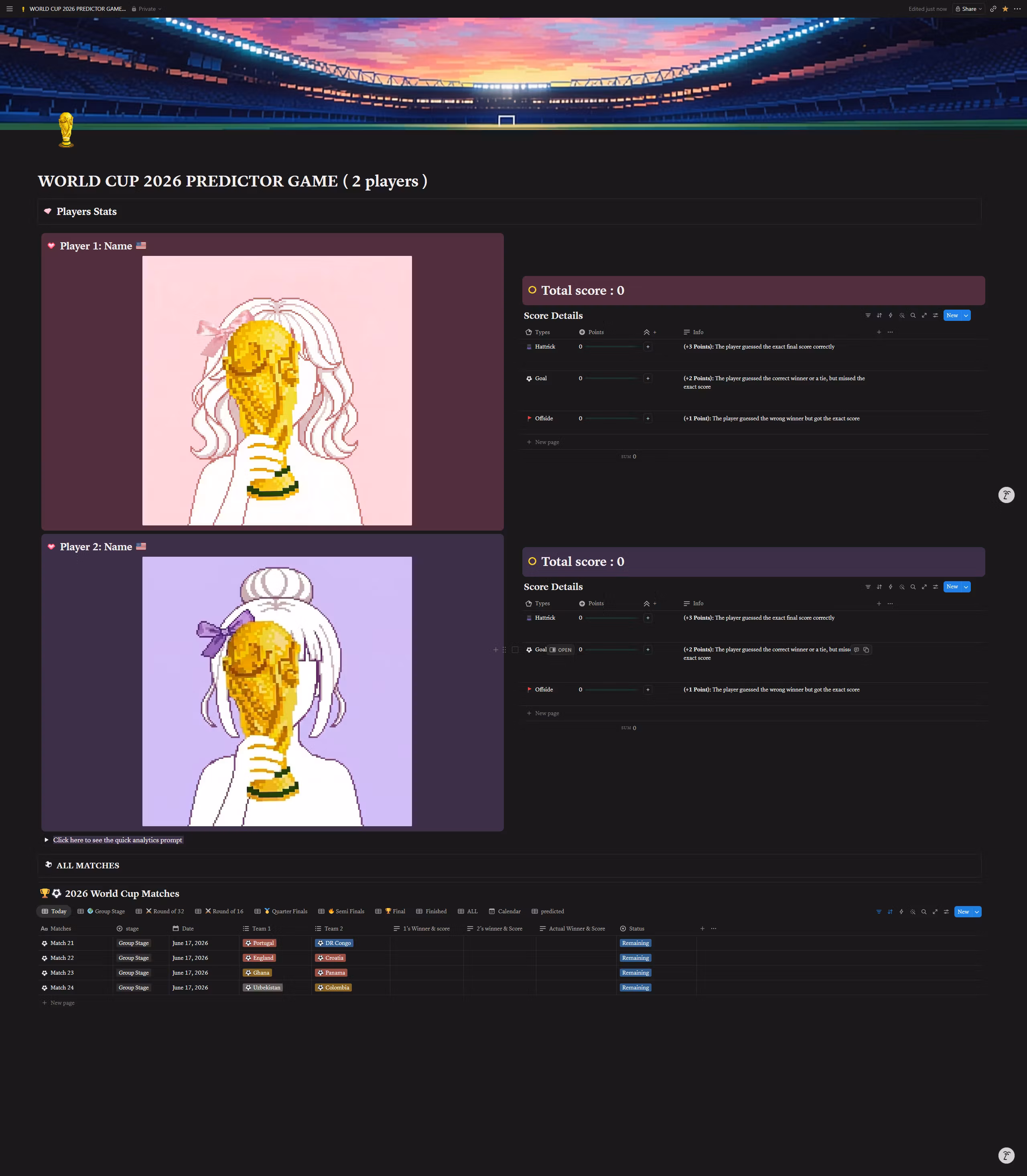The width and height of the screenshot is (1027, 1176).
Task: Open view settings of Player 2 Score Details
Action: tap(936, 586)
